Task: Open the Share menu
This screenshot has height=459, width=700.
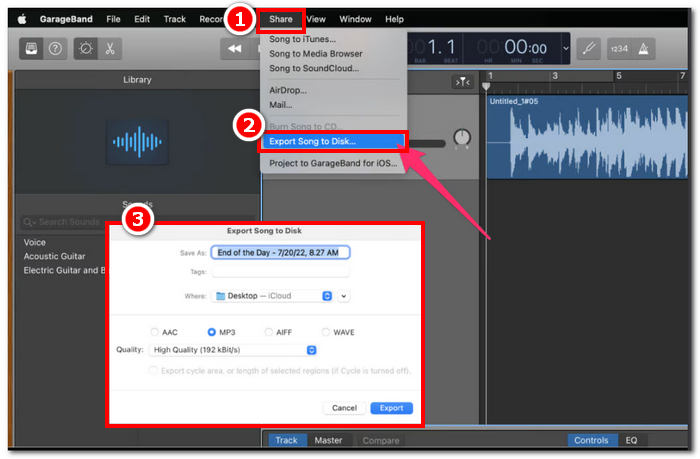Action: tap(281, 19)
